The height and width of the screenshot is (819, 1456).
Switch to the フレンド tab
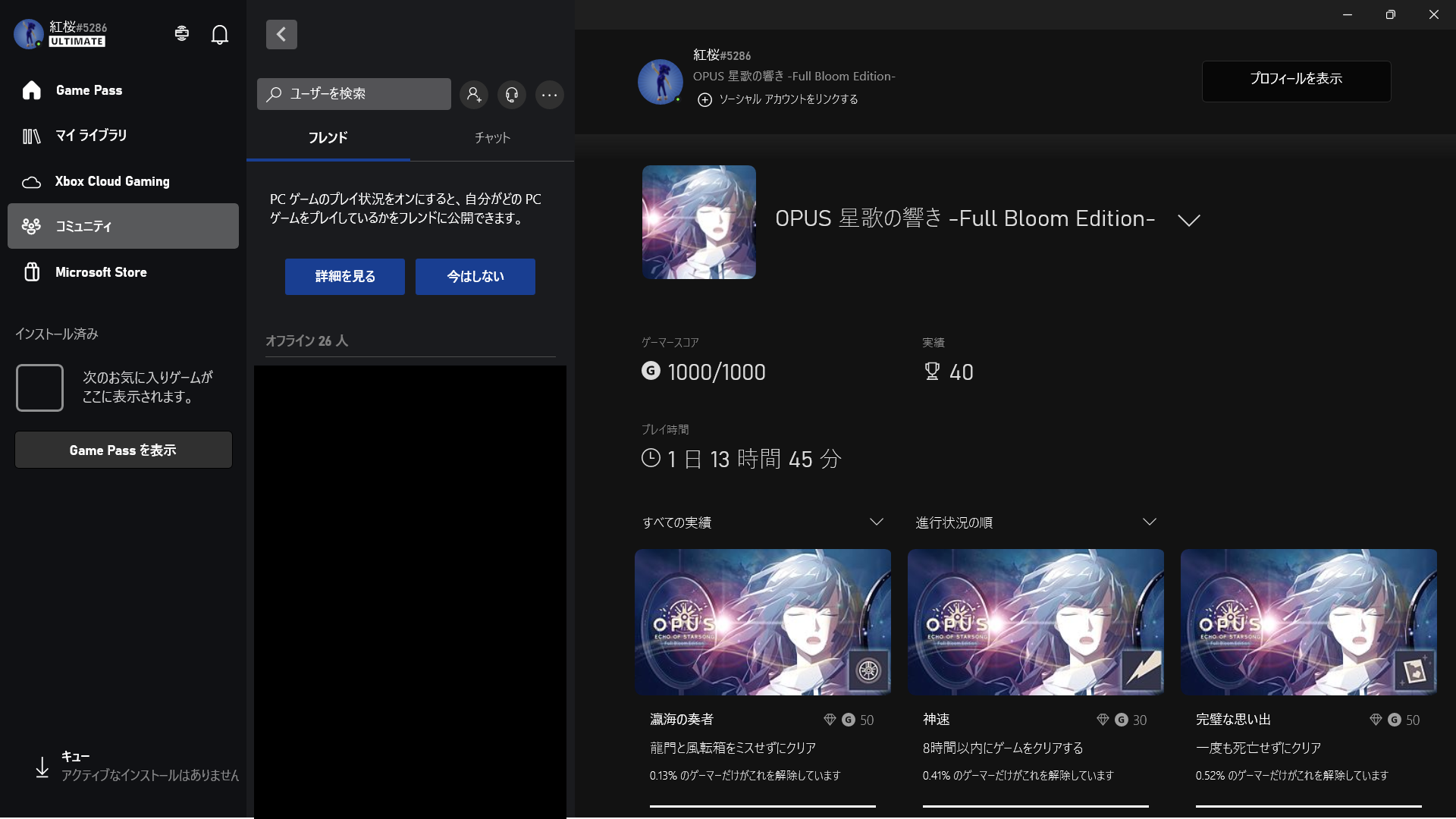coord(328,138)
